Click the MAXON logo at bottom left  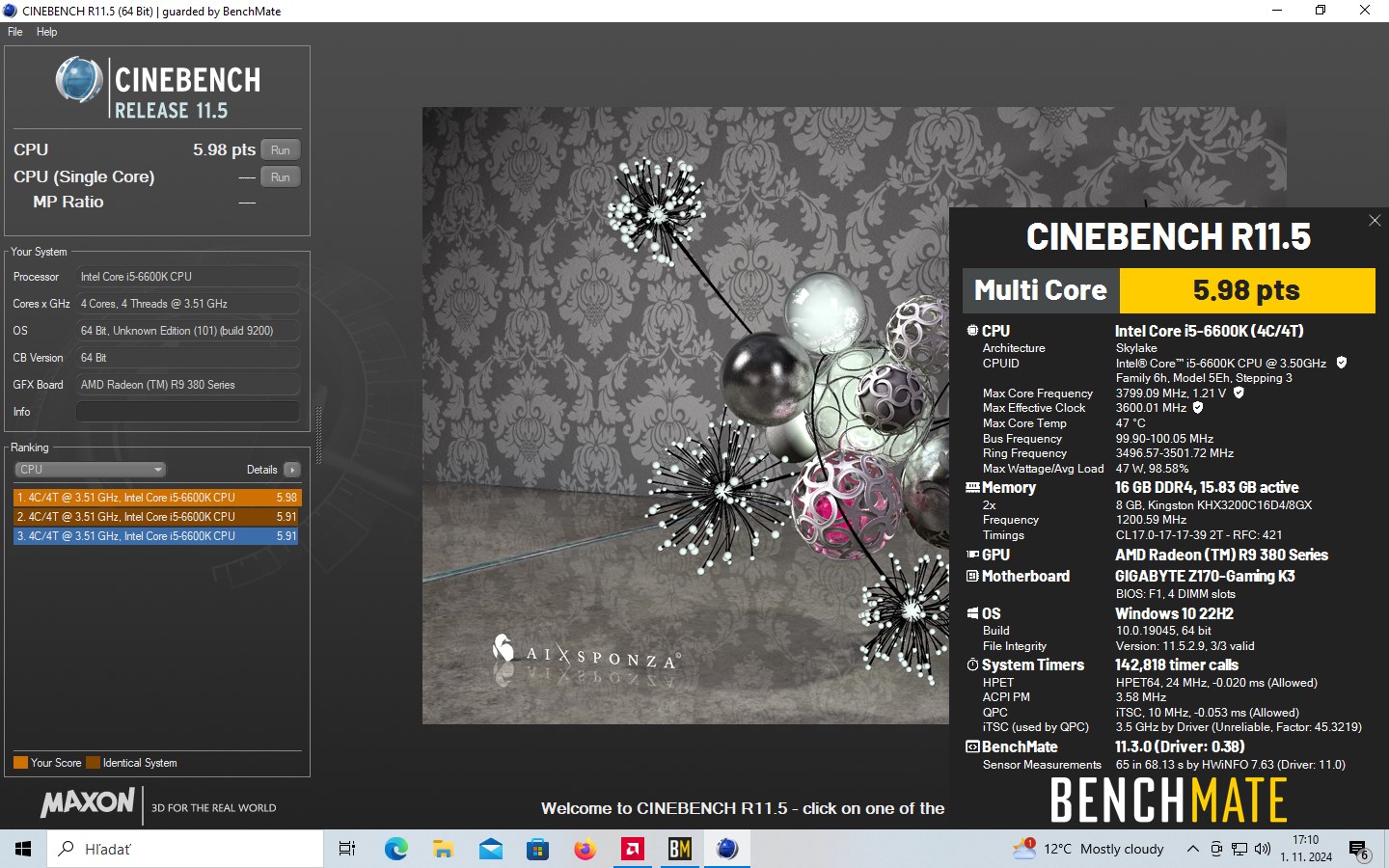tap(88, 802)
